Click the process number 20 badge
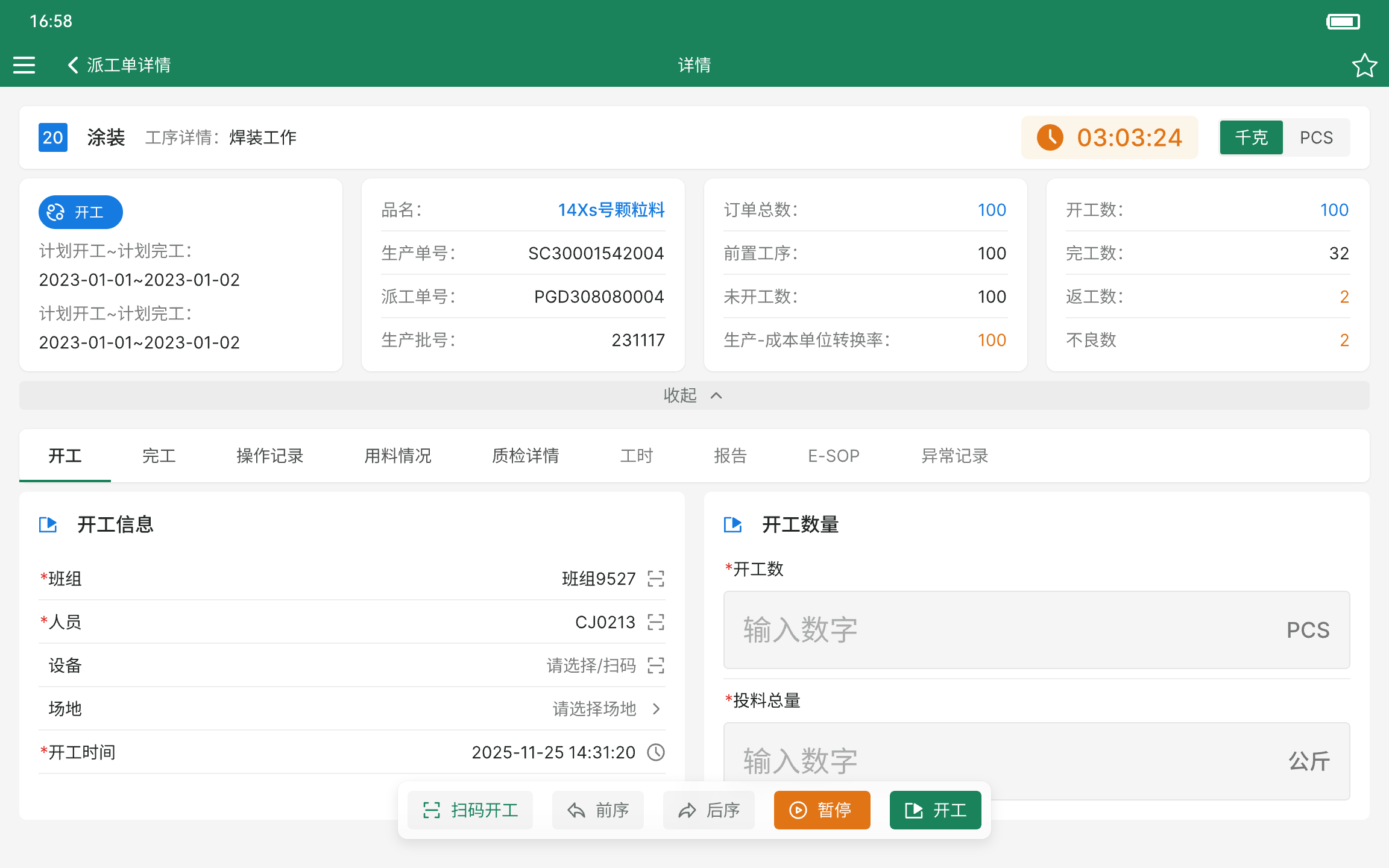Image resolution: width=1389 pixels, height=868 pixels. (x=53, y=137)
